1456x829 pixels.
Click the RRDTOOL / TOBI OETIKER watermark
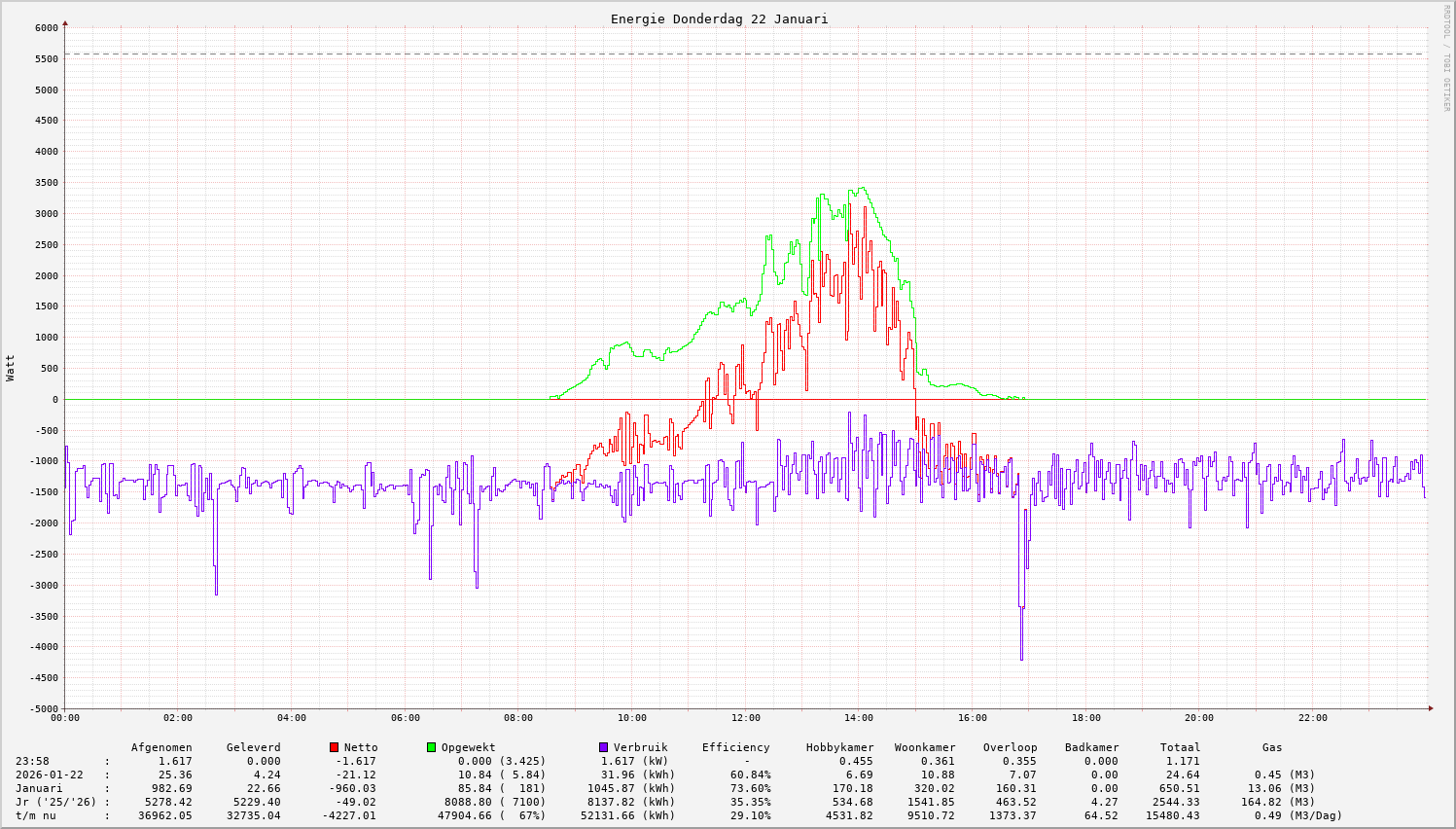1446,57
